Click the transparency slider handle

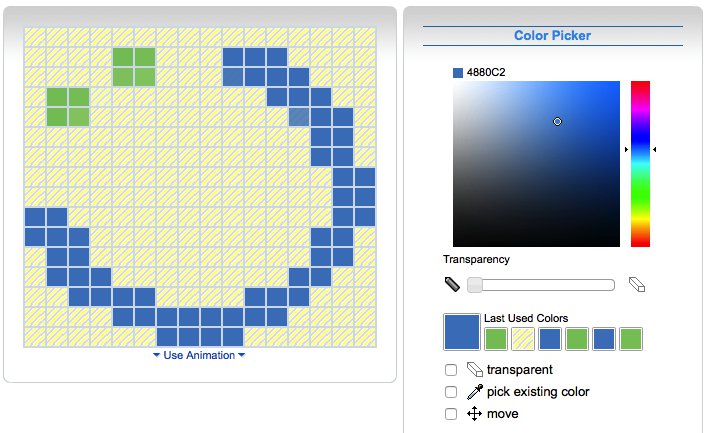click(475, 285)
